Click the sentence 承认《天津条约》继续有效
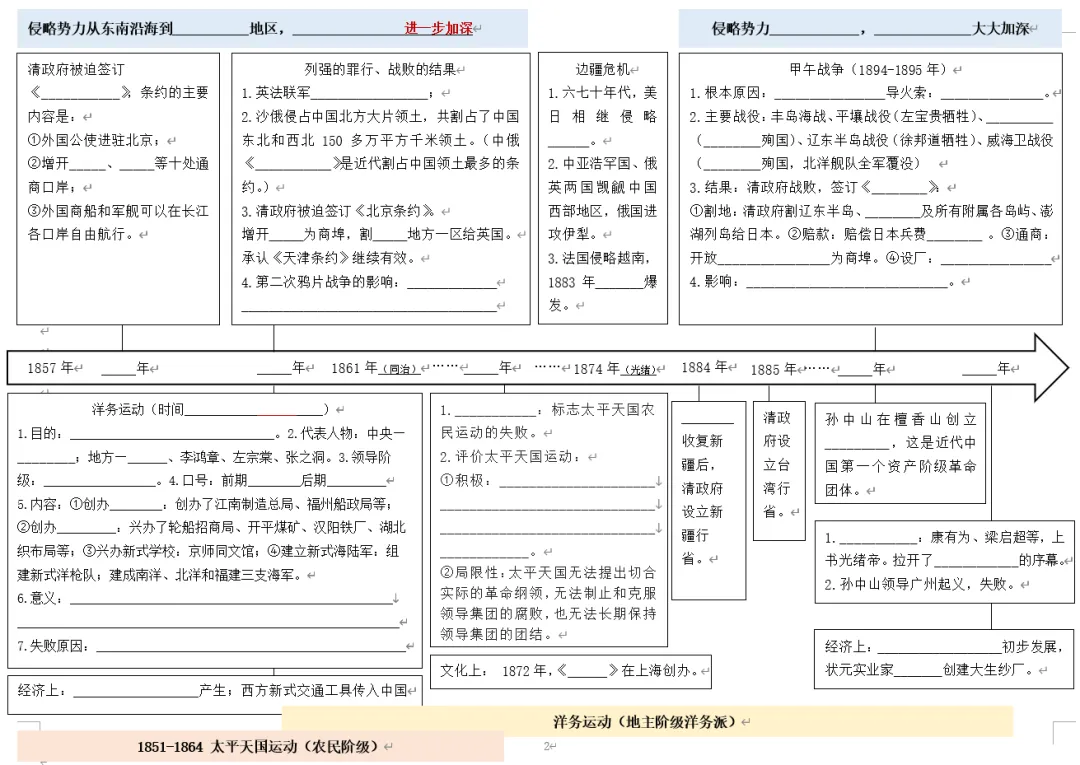Screen dimensions: 1080x765 (329, 258)
